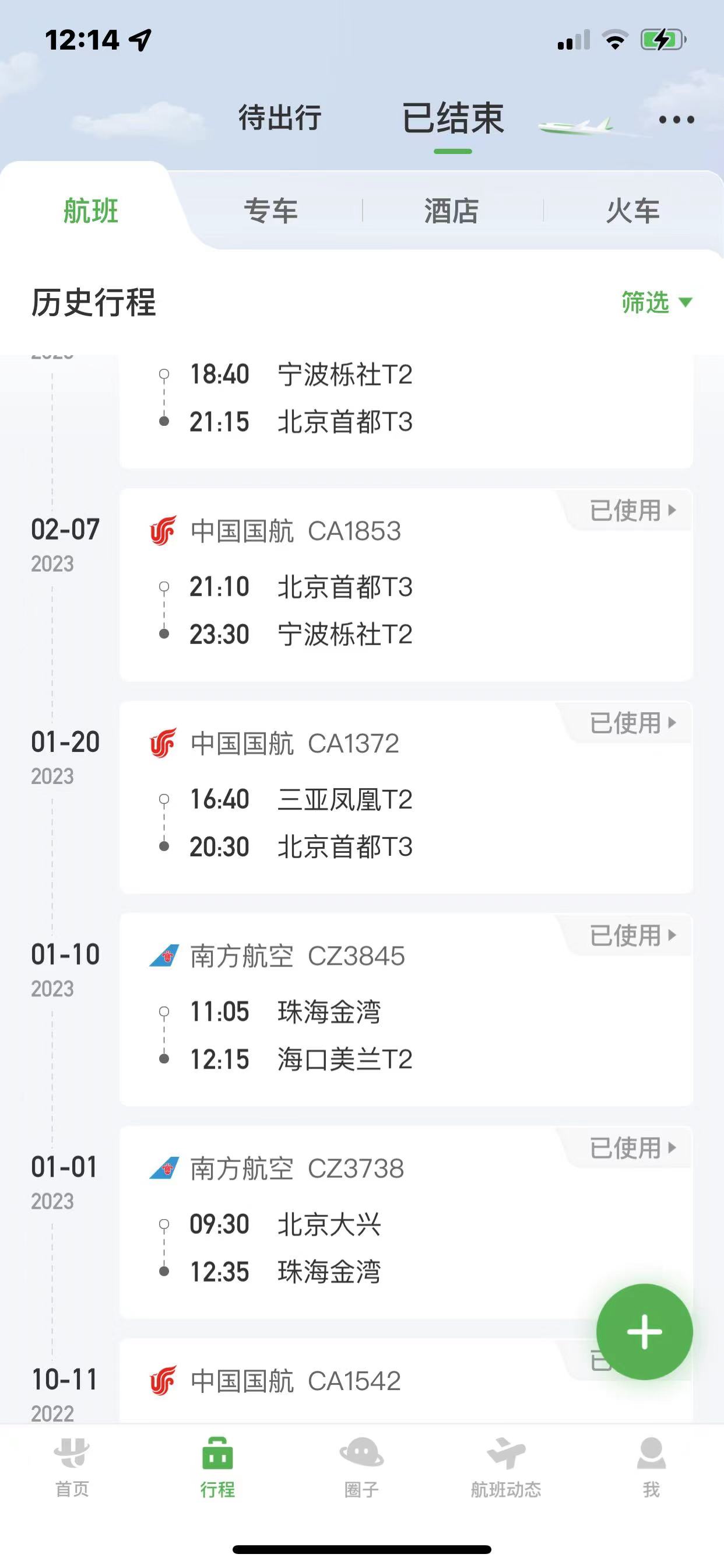Tap the green plus add-trip button
Image resolution: width=724 pixels, height=1568 pixels.
644,1332
